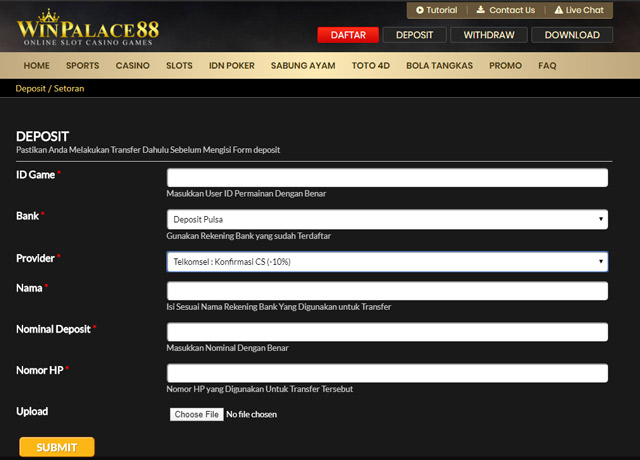Go to the HOME menu item
Image resolution: width=640 pixels, height=460 pixels.
tap(36, 66)
